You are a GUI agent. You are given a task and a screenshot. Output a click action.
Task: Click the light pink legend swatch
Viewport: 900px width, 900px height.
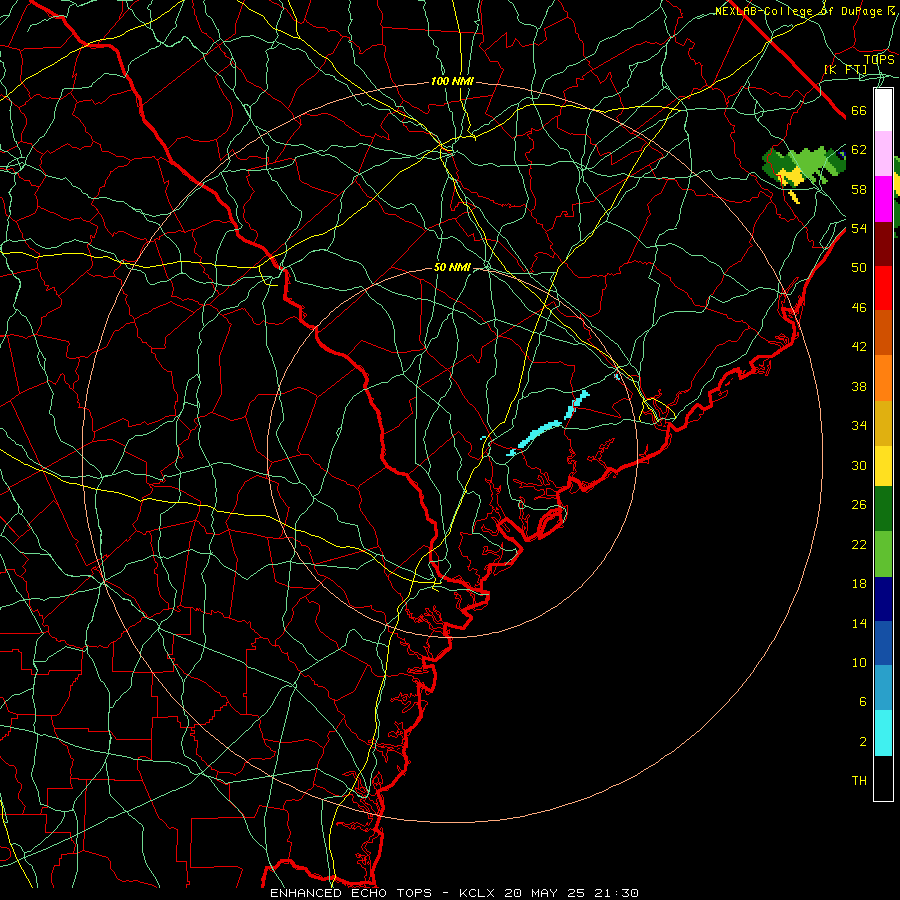(x=883, y=154)
